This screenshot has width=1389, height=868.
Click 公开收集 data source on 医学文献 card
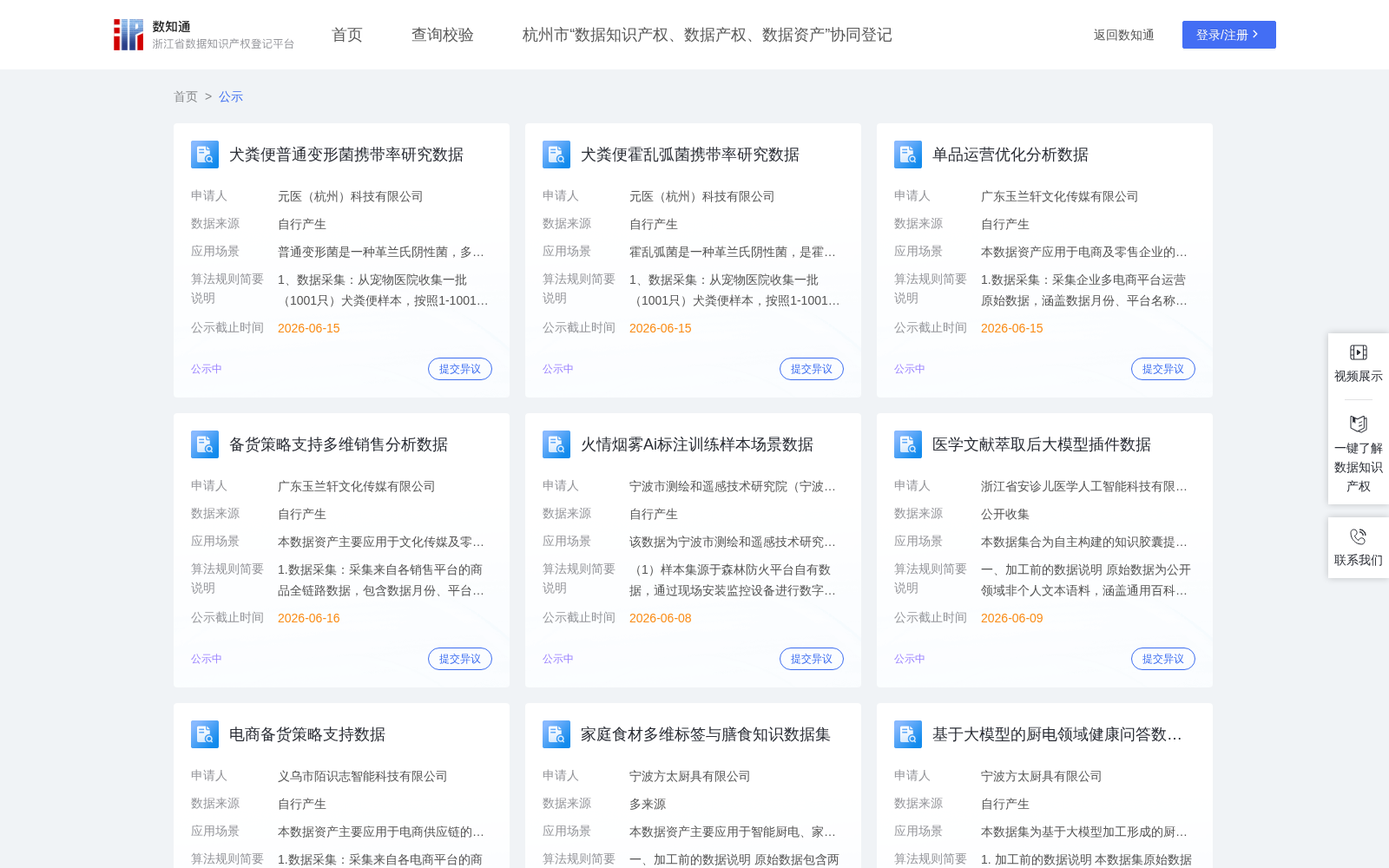point(1005,514)
